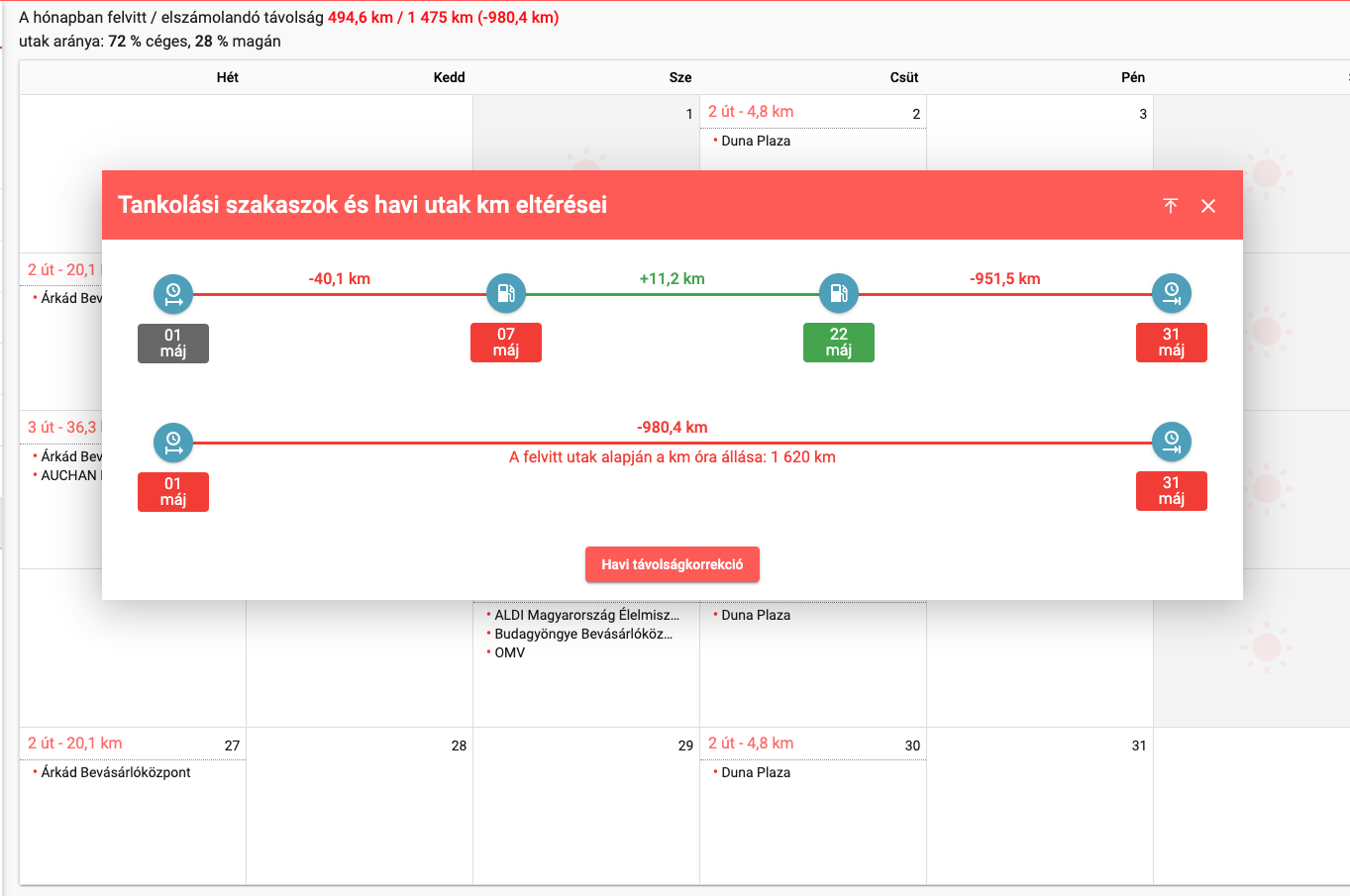
Task: Click the start odometer icon above gray 01 máj
Action: pyautogui.click(x=173, y=293)
